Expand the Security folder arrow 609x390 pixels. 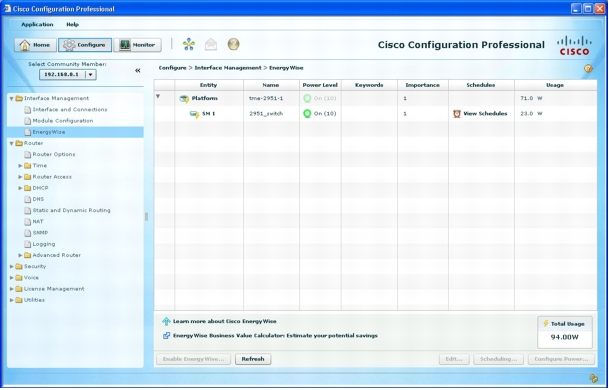pos(11,267)
